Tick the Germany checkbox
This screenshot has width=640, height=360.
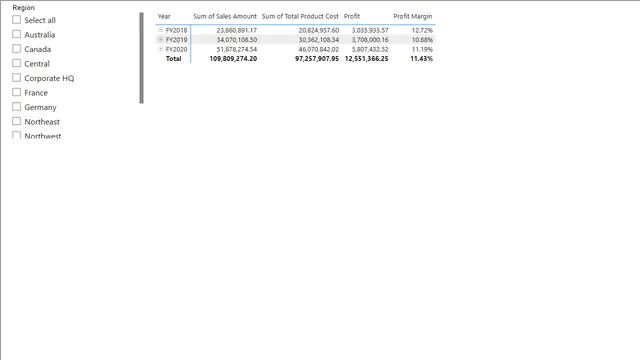coord(16,107)
